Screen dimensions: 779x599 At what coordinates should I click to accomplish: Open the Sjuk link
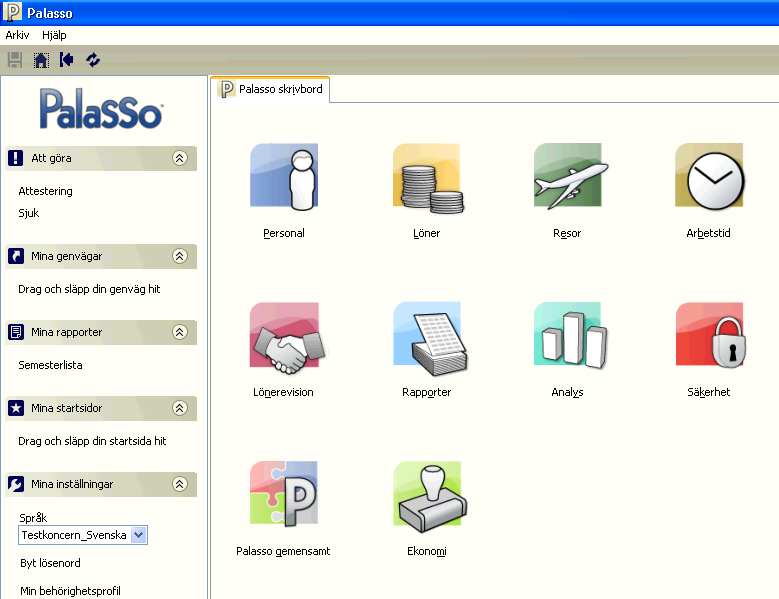(28, 213)
